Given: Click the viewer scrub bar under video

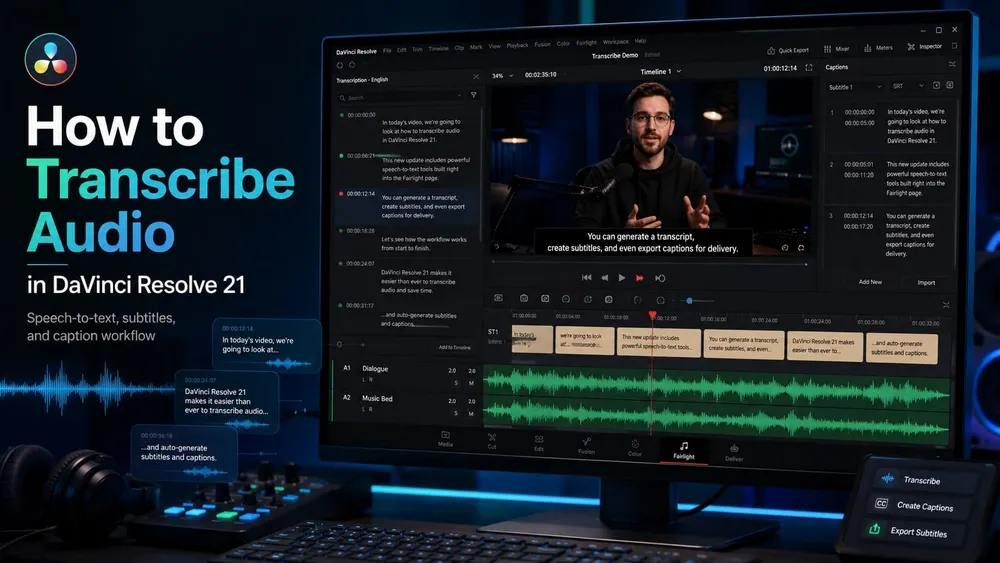Looking at the screenshot, I should [x=649, y=263].
